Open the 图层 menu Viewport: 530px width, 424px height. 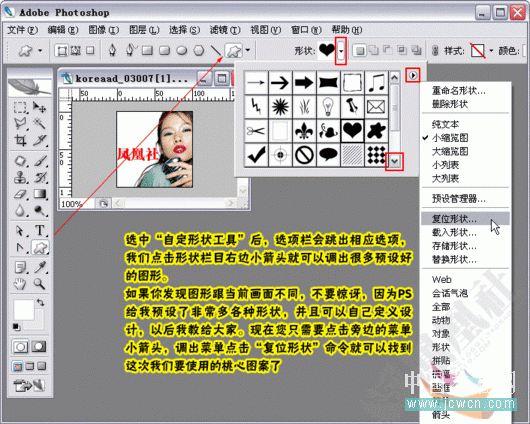(x=144, y=30)
